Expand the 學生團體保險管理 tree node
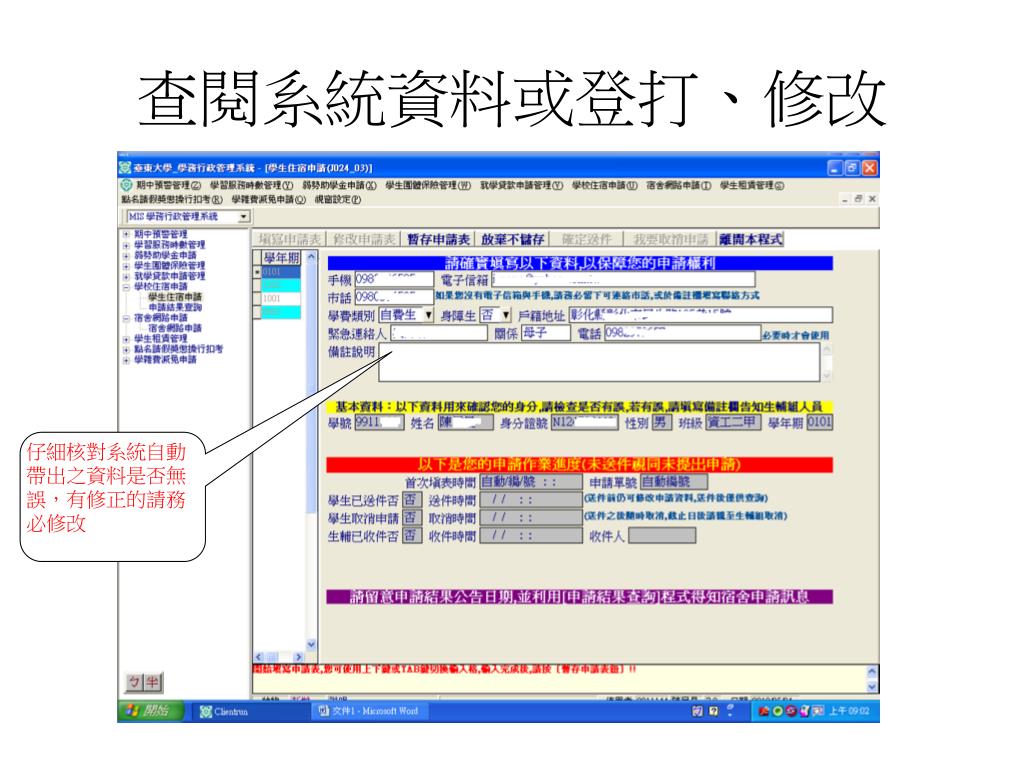1024x768 pixels. coord(126,265)
